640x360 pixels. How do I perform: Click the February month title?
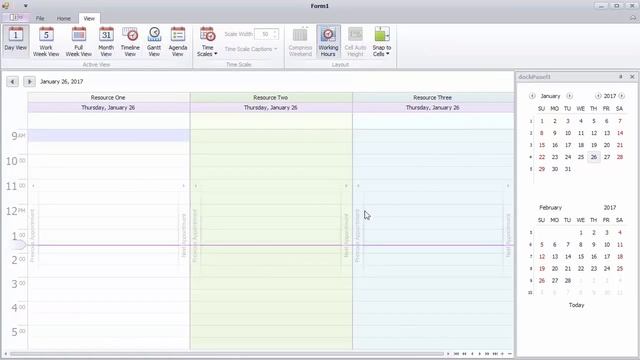coord(551,208)
